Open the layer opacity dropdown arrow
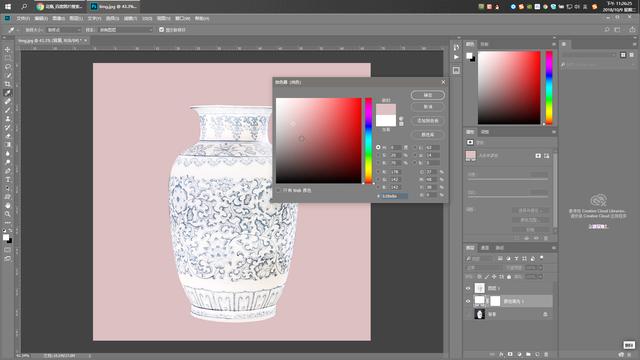The width and height of the screenshot is (640, 360). [x=540, y=268]
